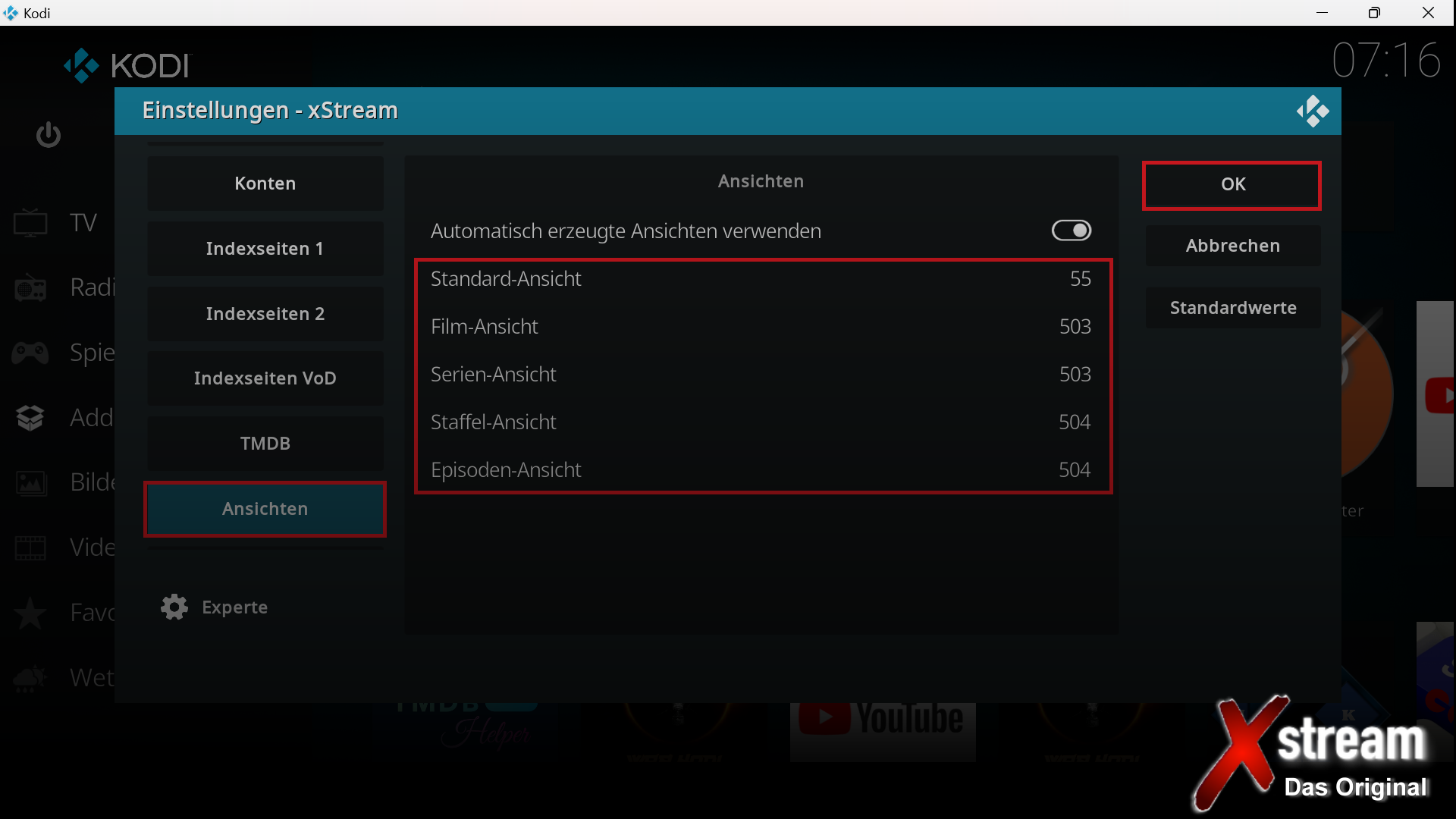The image size is (1456, 819).
Task: Reset with the Standardwerte button
Action: click(x=1232, y=308)
